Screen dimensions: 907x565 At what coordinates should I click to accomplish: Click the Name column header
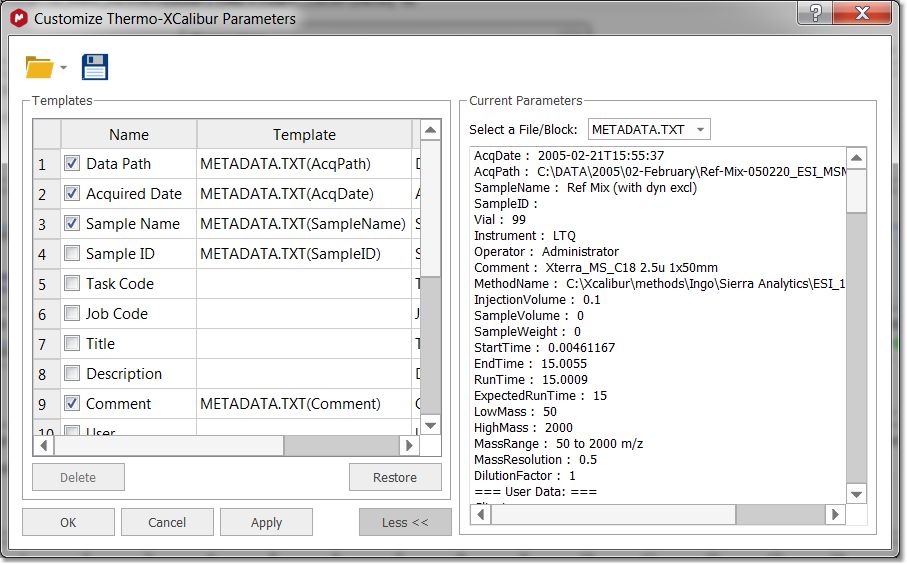[129, 135]
